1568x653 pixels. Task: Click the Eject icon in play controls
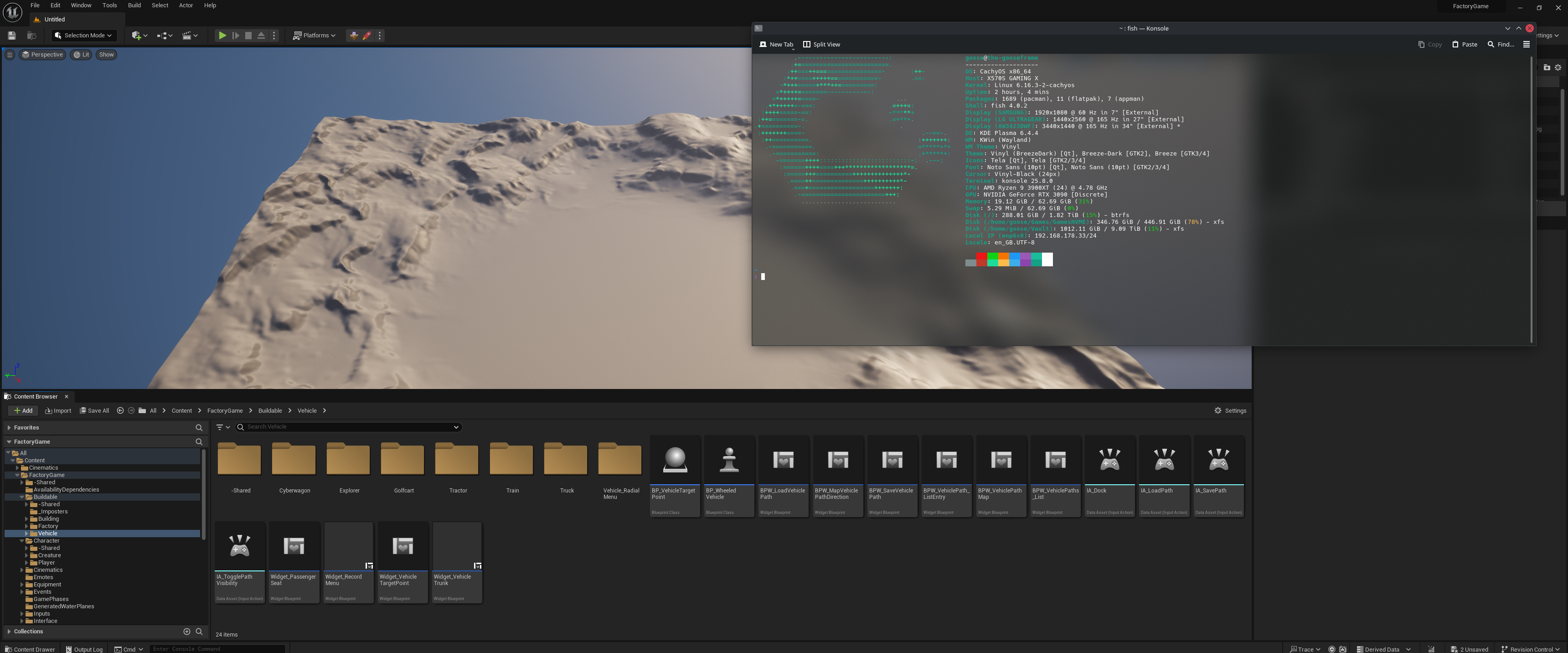[261, 35]
